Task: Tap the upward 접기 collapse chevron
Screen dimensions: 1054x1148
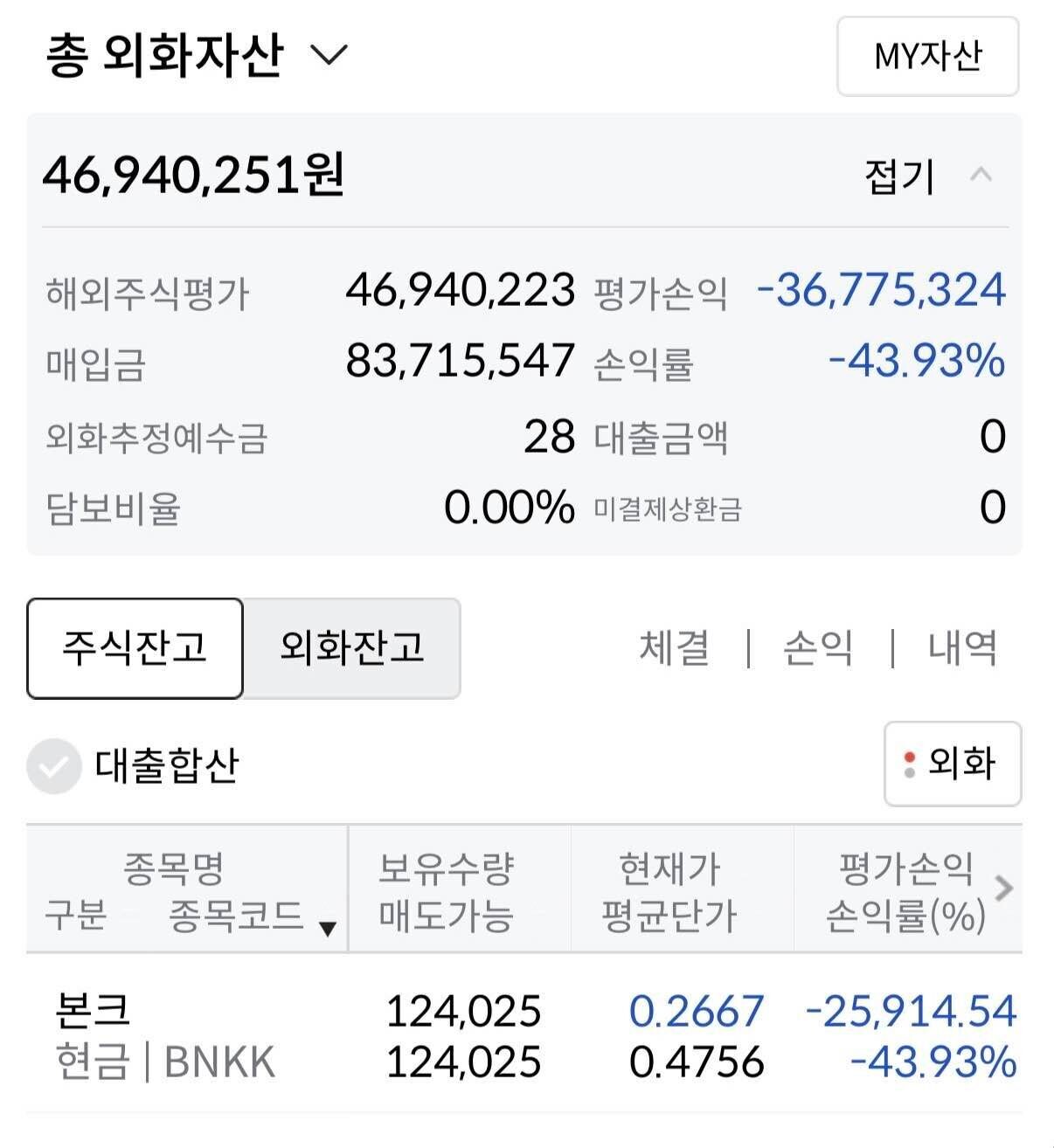Action: (x=981, y=175)
